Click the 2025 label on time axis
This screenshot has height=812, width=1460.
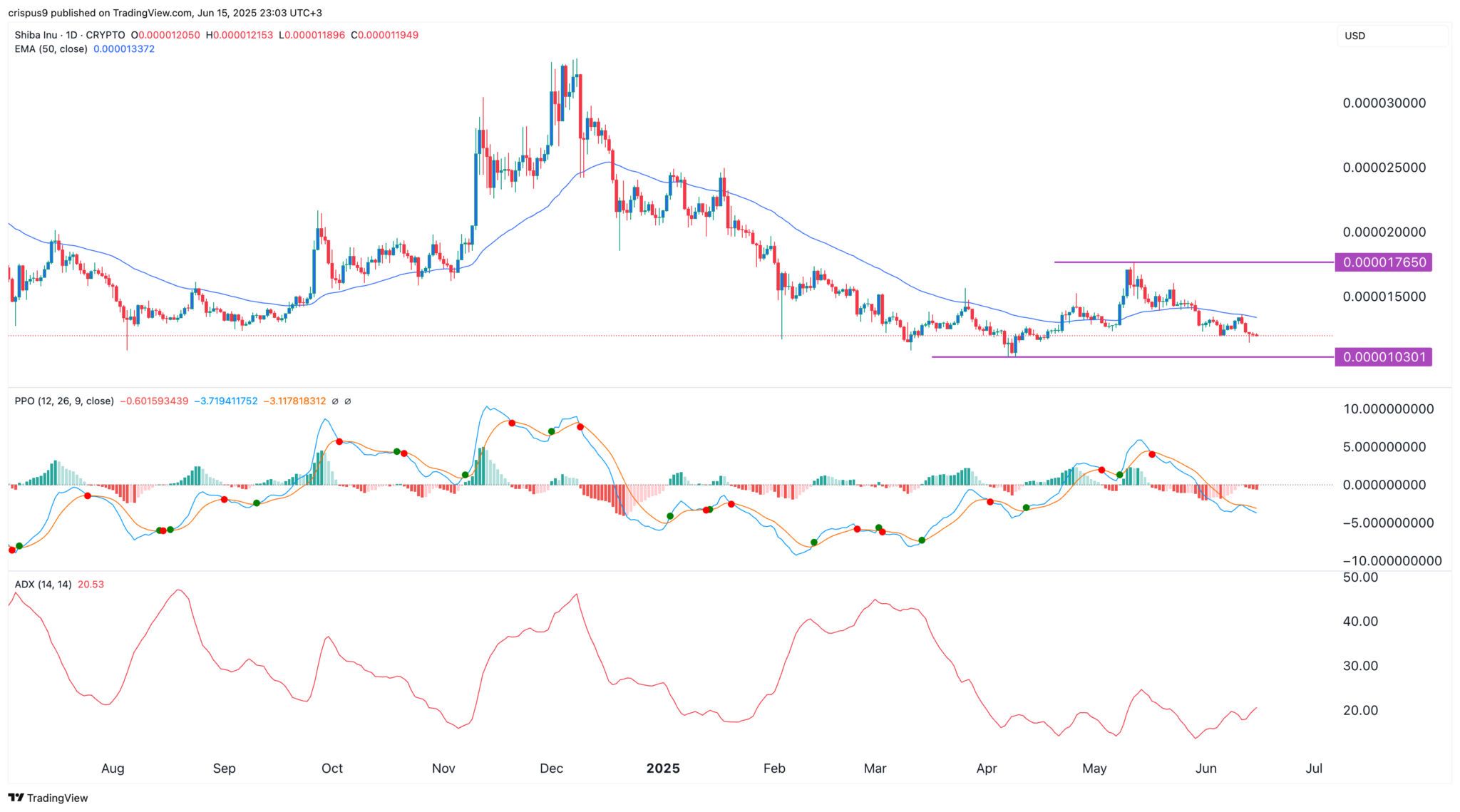[662, 768]
